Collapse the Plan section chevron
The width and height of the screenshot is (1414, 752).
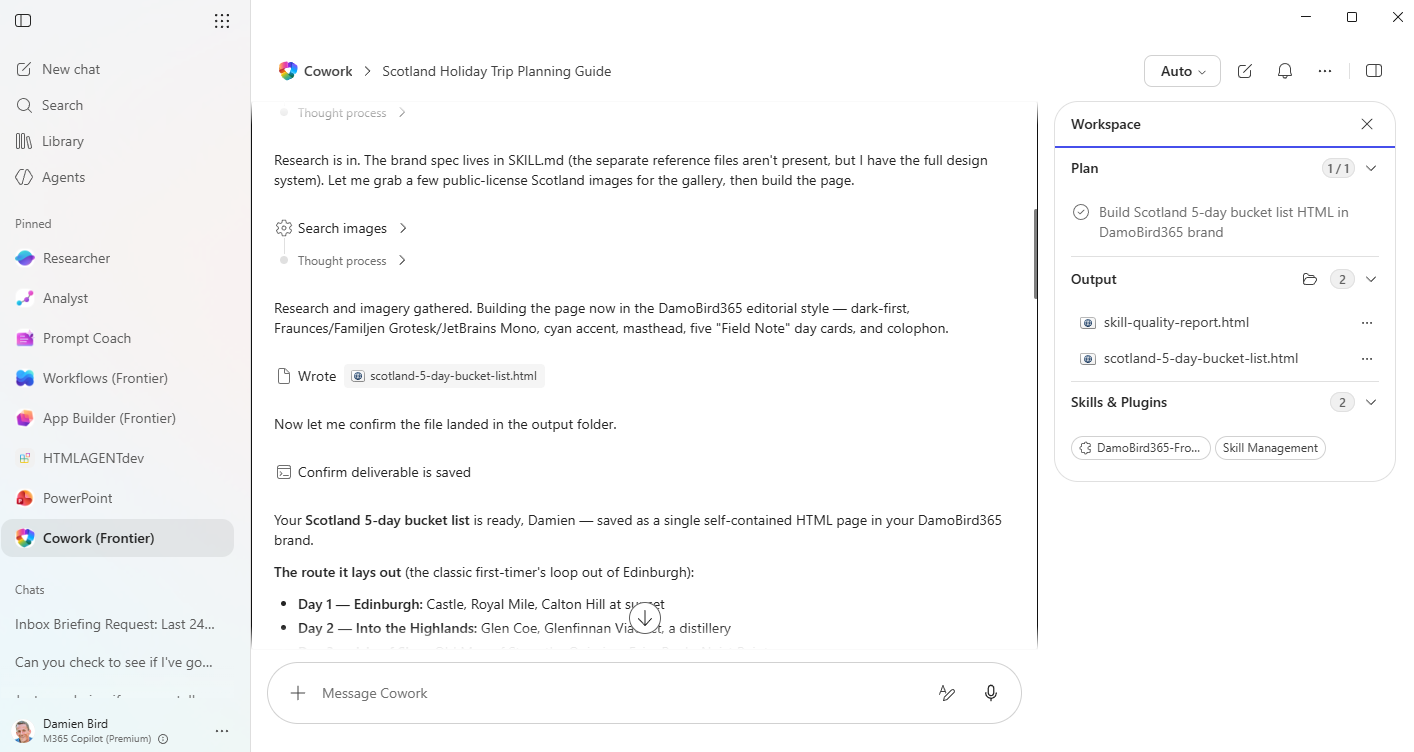pyautogui.click(x=1371, y=168)
